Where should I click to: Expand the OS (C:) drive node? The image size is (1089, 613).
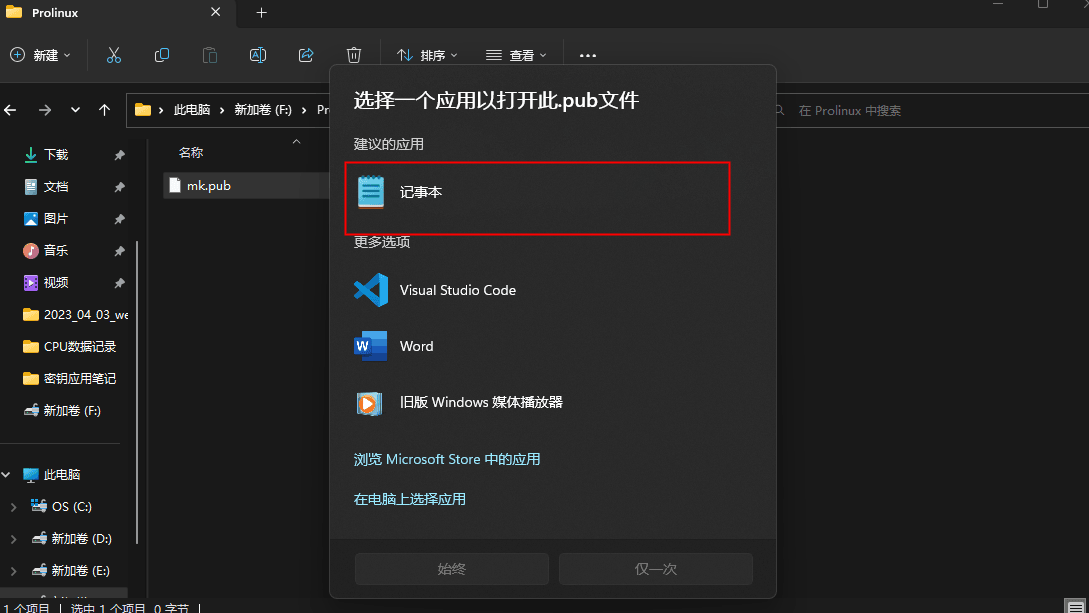click(13, 507)
